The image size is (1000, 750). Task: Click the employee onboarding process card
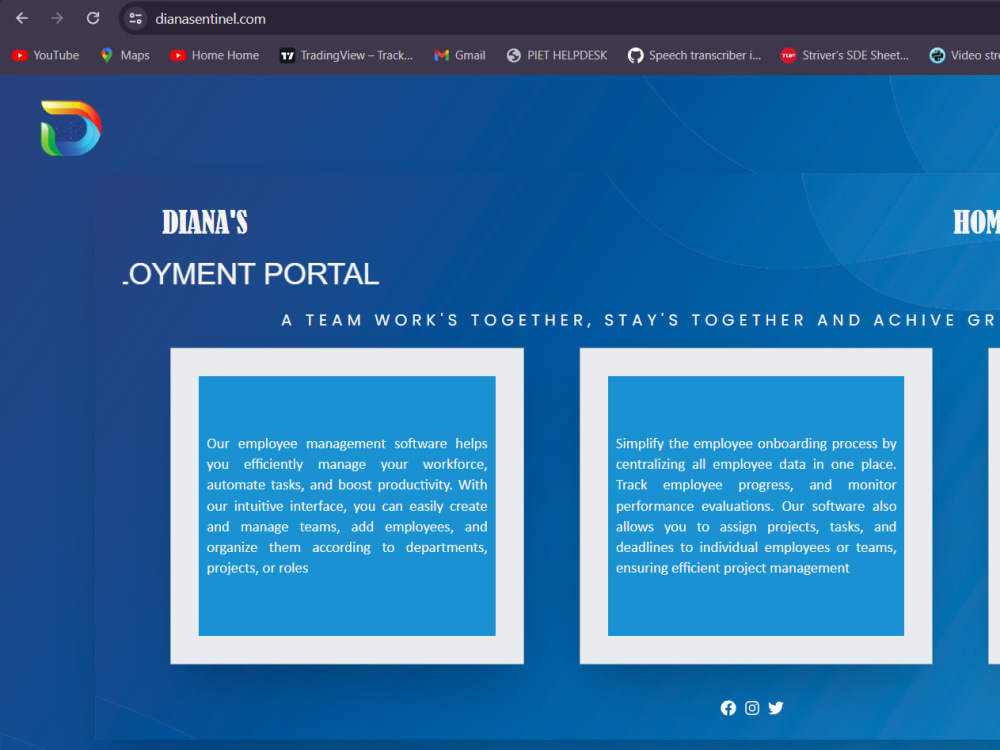756,506
